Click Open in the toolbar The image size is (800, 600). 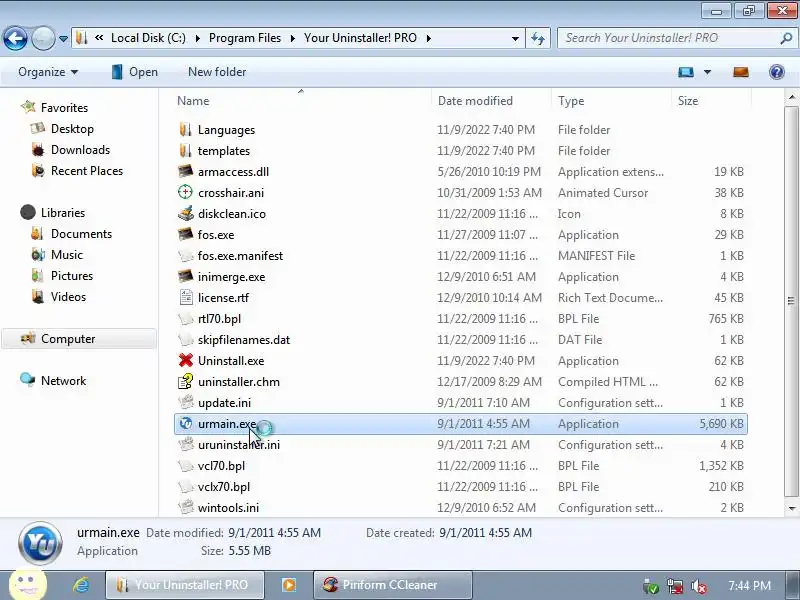135,72
